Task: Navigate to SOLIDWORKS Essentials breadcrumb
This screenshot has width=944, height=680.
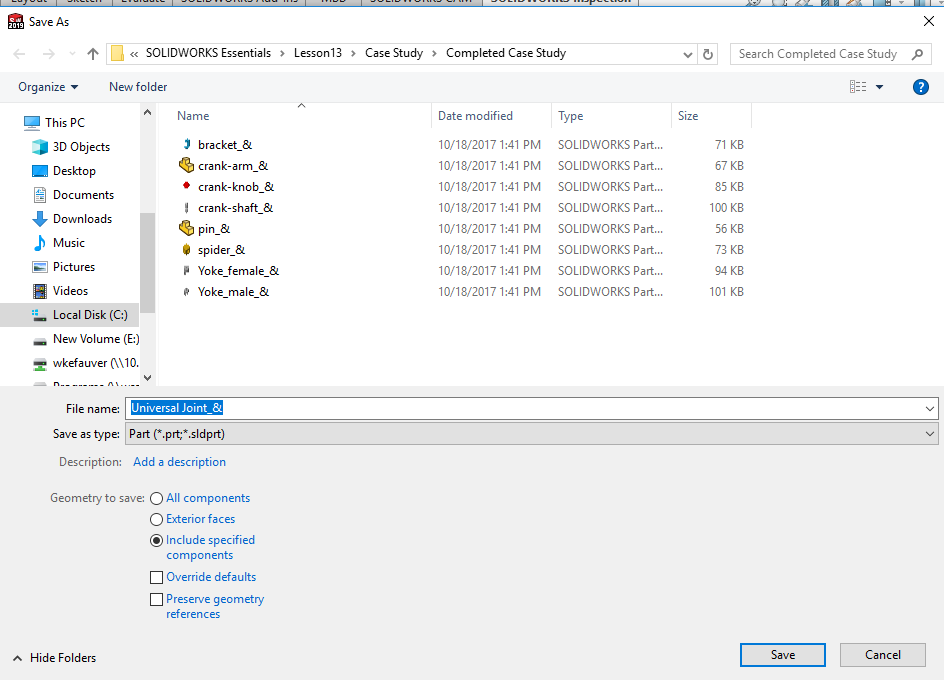Action: 208,53
